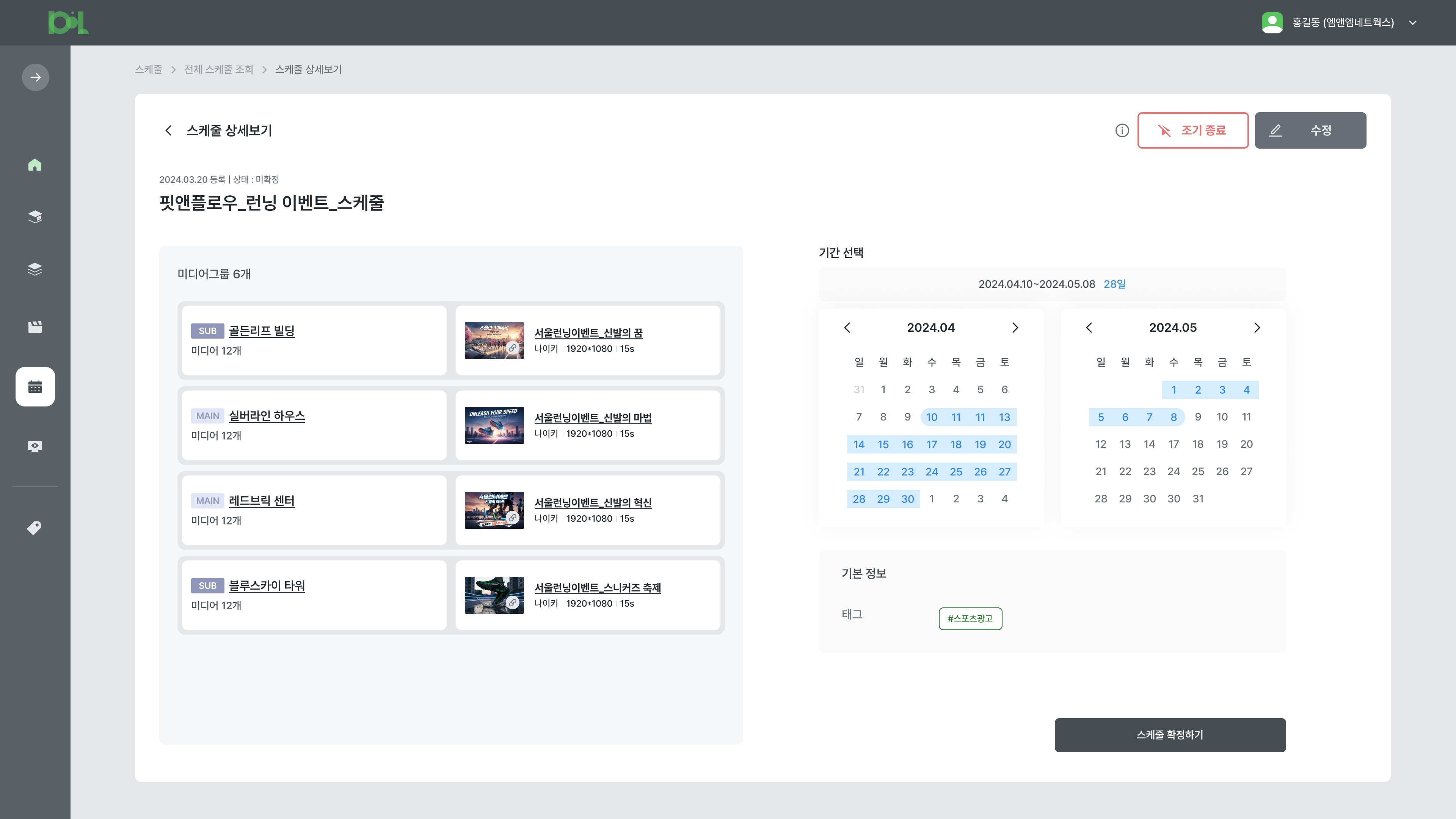Expand the sidebar with arrow button
Image resolution: width=1456 pixels, height=819 pixels.
[x=35, y=77]
